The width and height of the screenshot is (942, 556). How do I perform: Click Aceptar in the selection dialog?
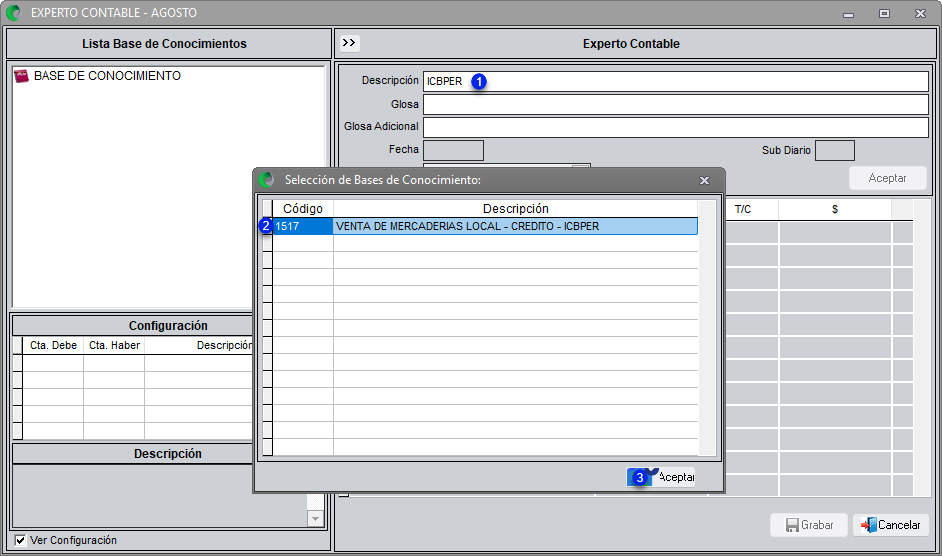pos(661,477)
